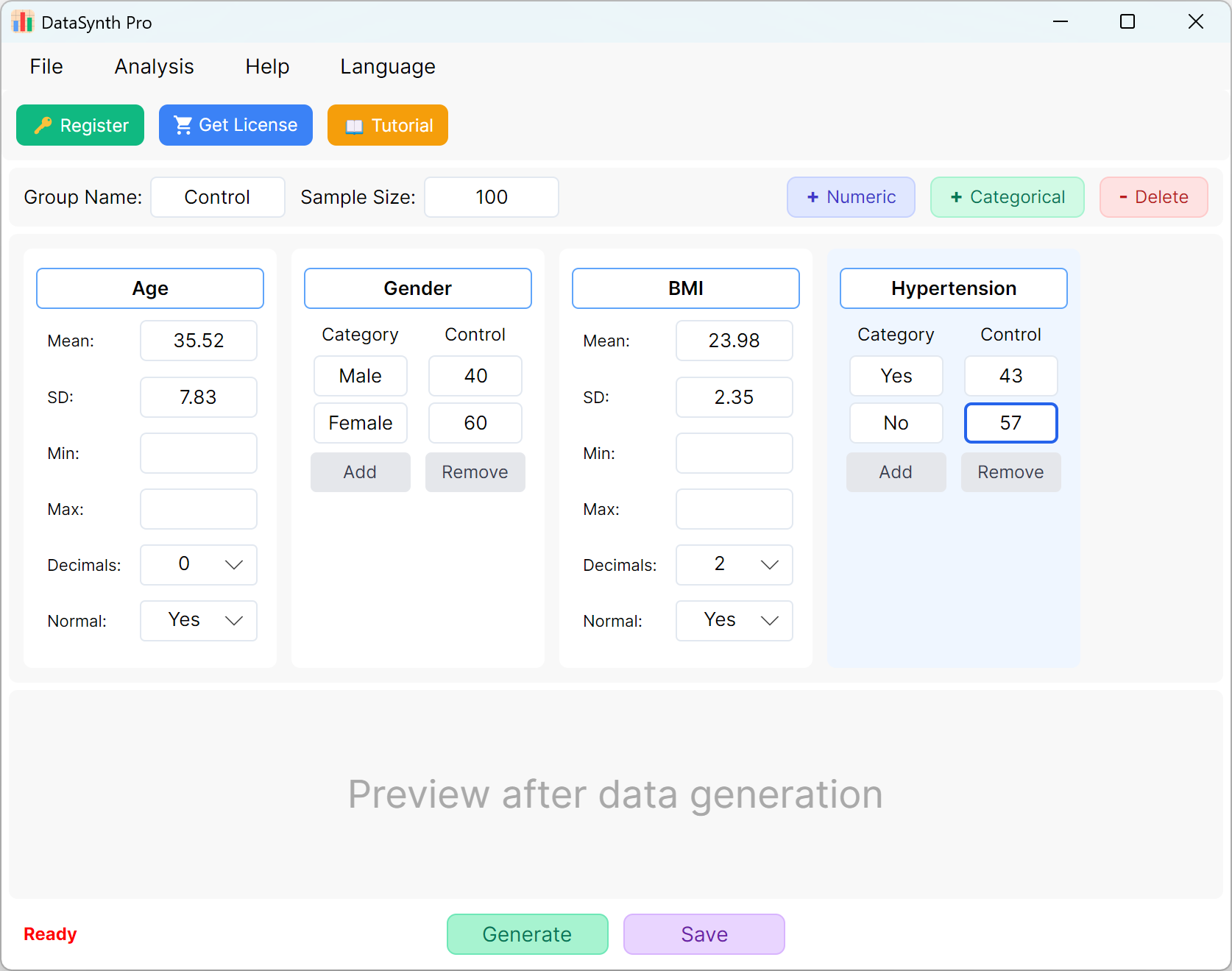Click the BMI Mean field

click(x=734, y=341)
